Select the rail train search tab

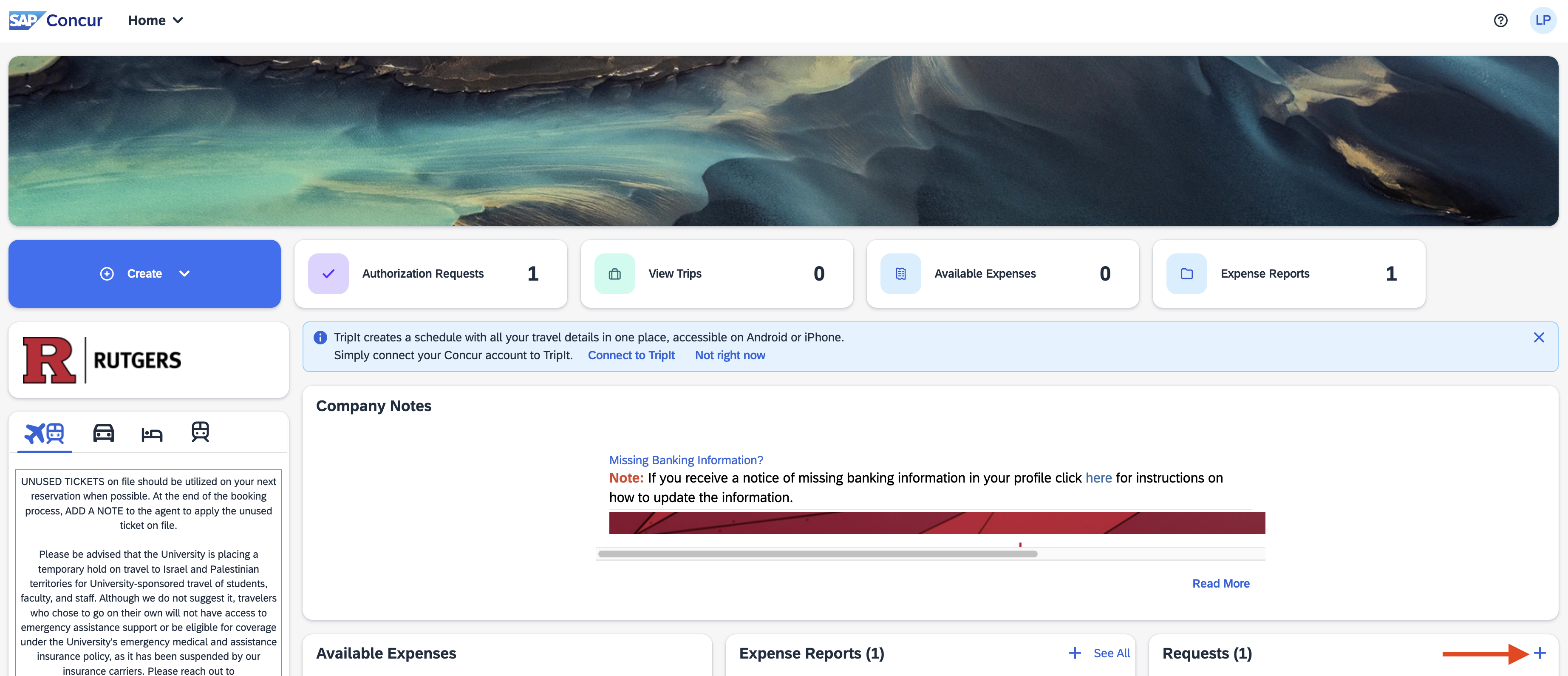[200, 432]
